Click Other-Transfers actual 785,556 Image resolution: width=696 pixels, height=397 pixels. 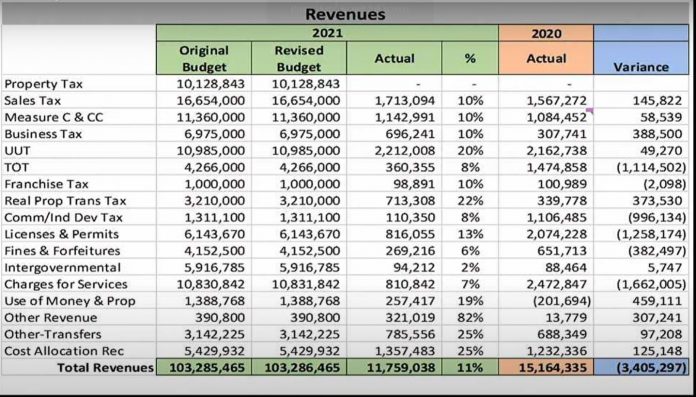(x=411, y=334)
